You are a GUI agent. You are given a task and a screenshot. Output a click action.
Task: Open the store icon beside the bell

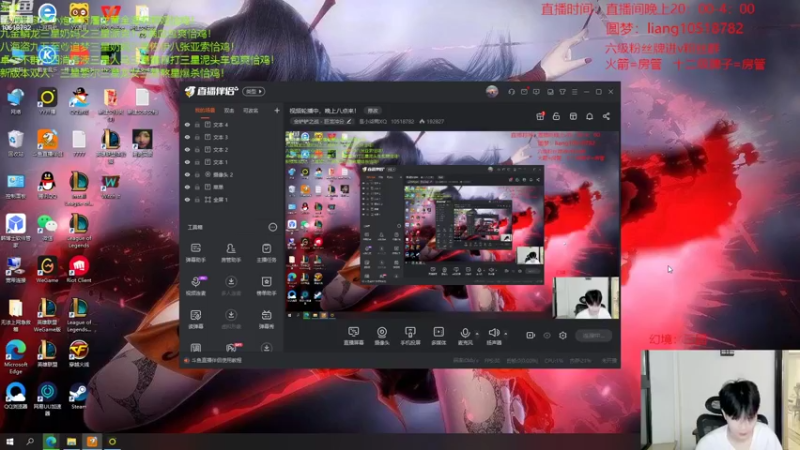(x=573, y=116)
